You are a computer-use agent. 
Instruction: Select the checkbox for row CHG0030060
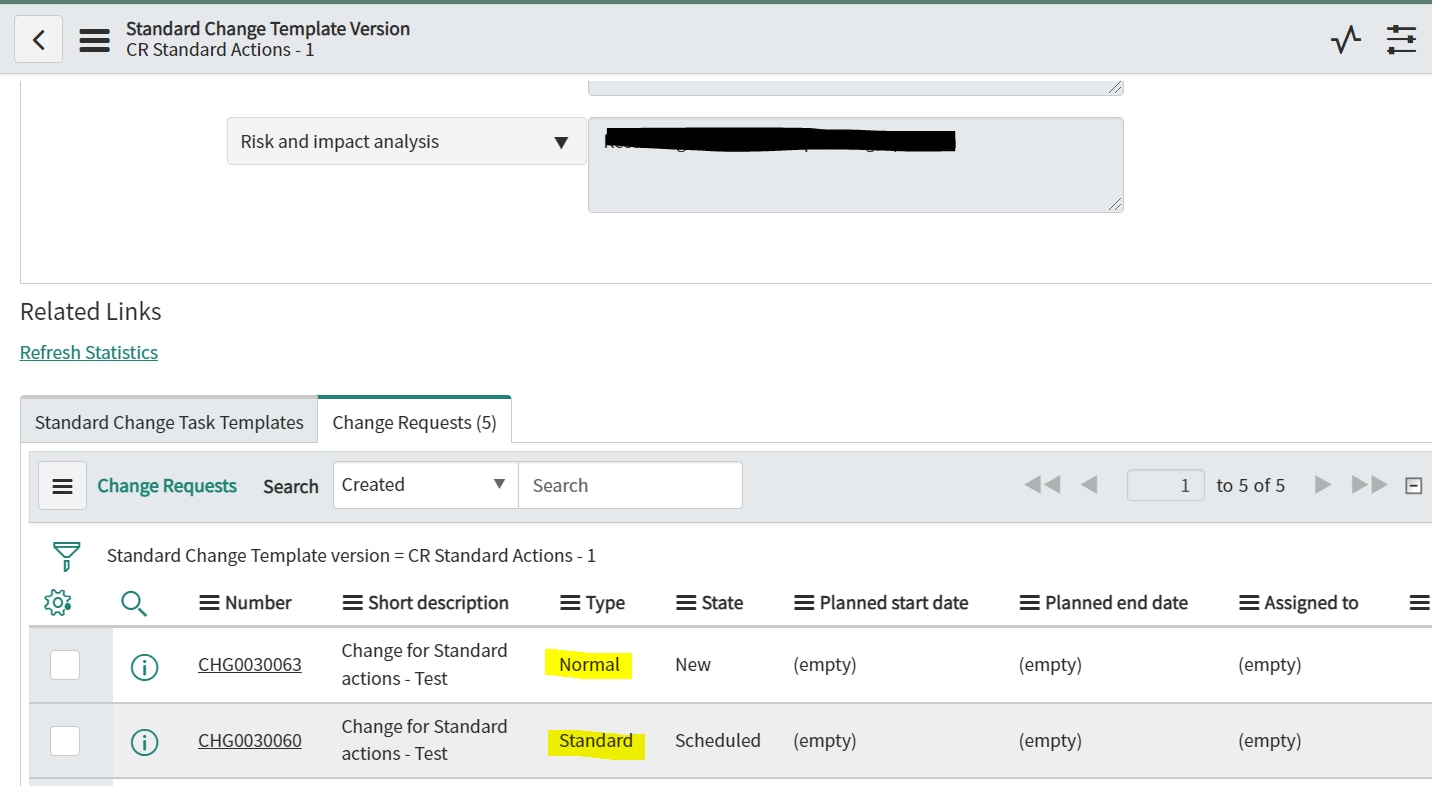65,740
